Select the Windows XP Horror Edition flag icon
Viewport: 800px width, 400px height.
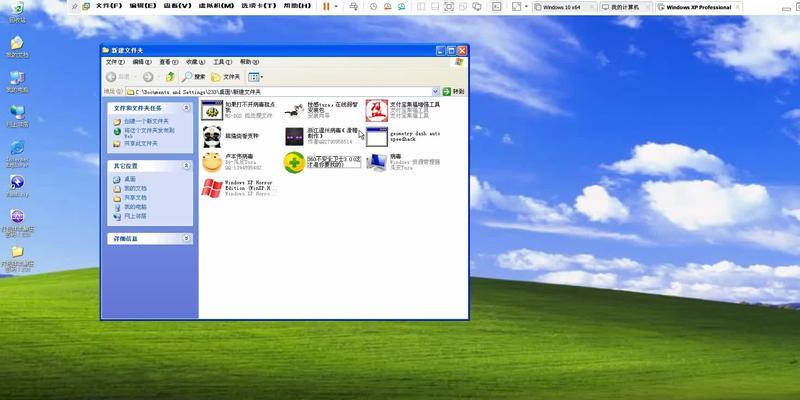212,188
